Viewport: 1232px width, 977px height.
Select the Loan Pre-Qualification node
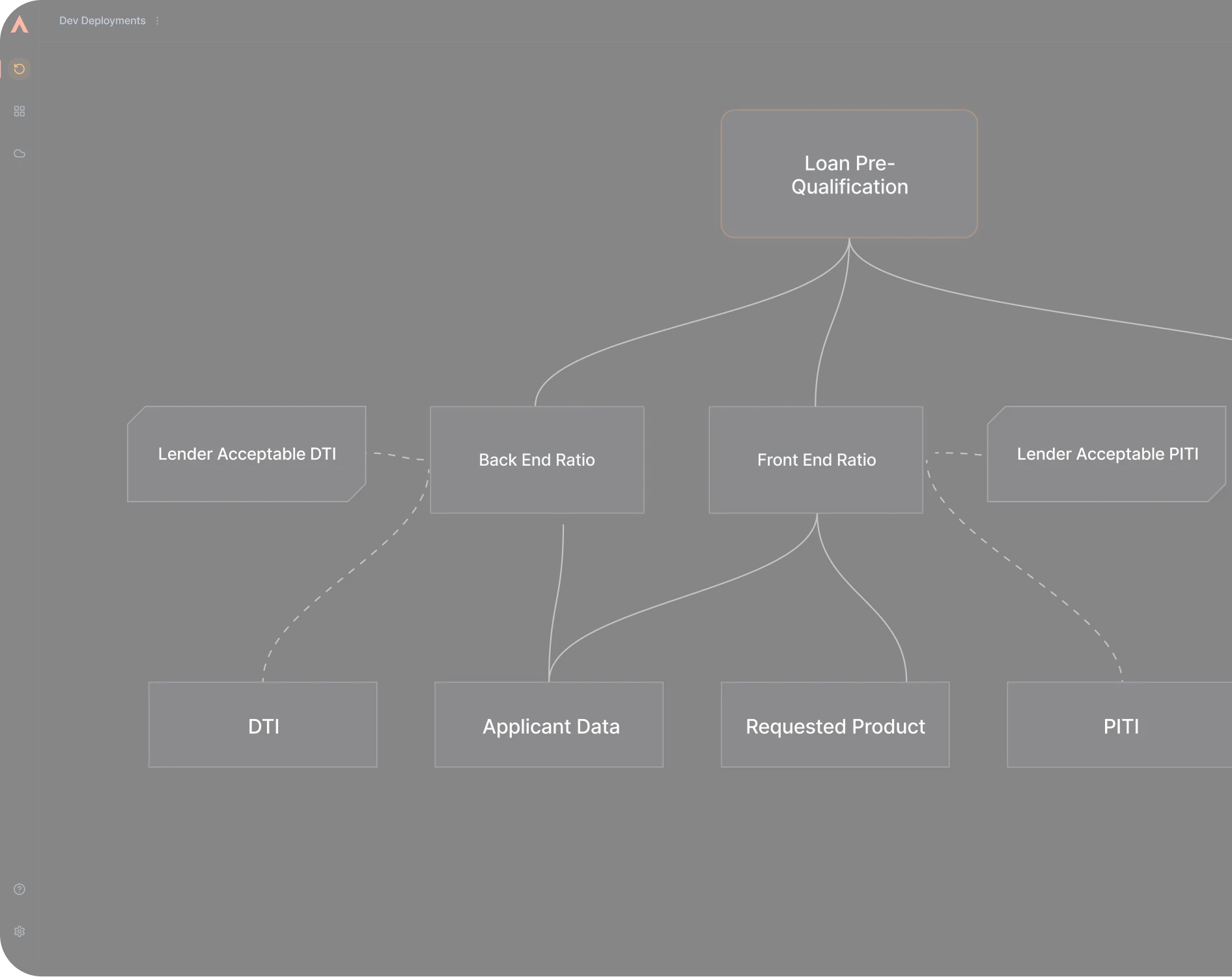tap(849, 174)
